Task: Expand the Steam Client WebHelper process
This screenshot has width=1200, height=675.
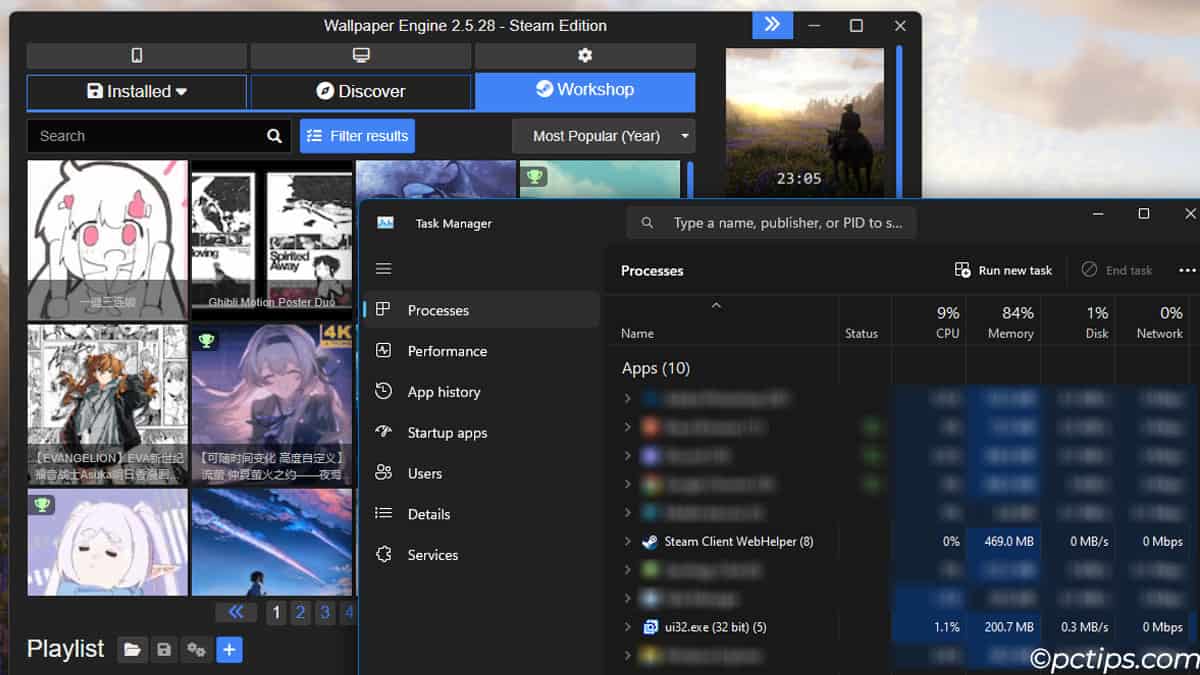Action: click(x=628, y=542)
